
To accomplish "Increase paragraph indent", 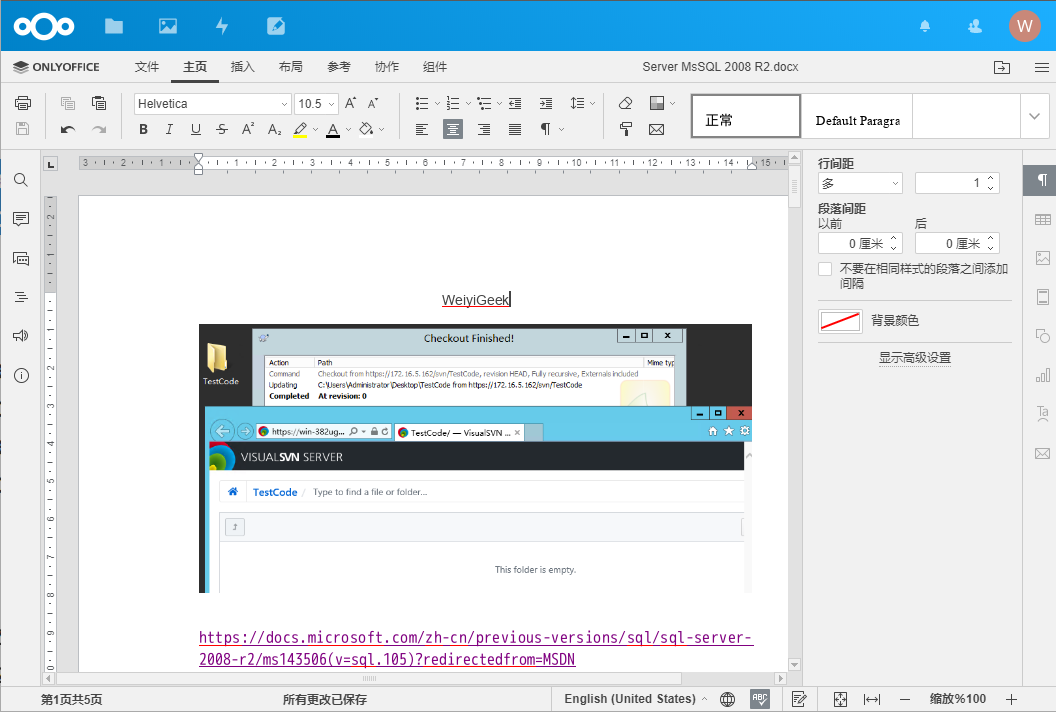I will [546, 103].
